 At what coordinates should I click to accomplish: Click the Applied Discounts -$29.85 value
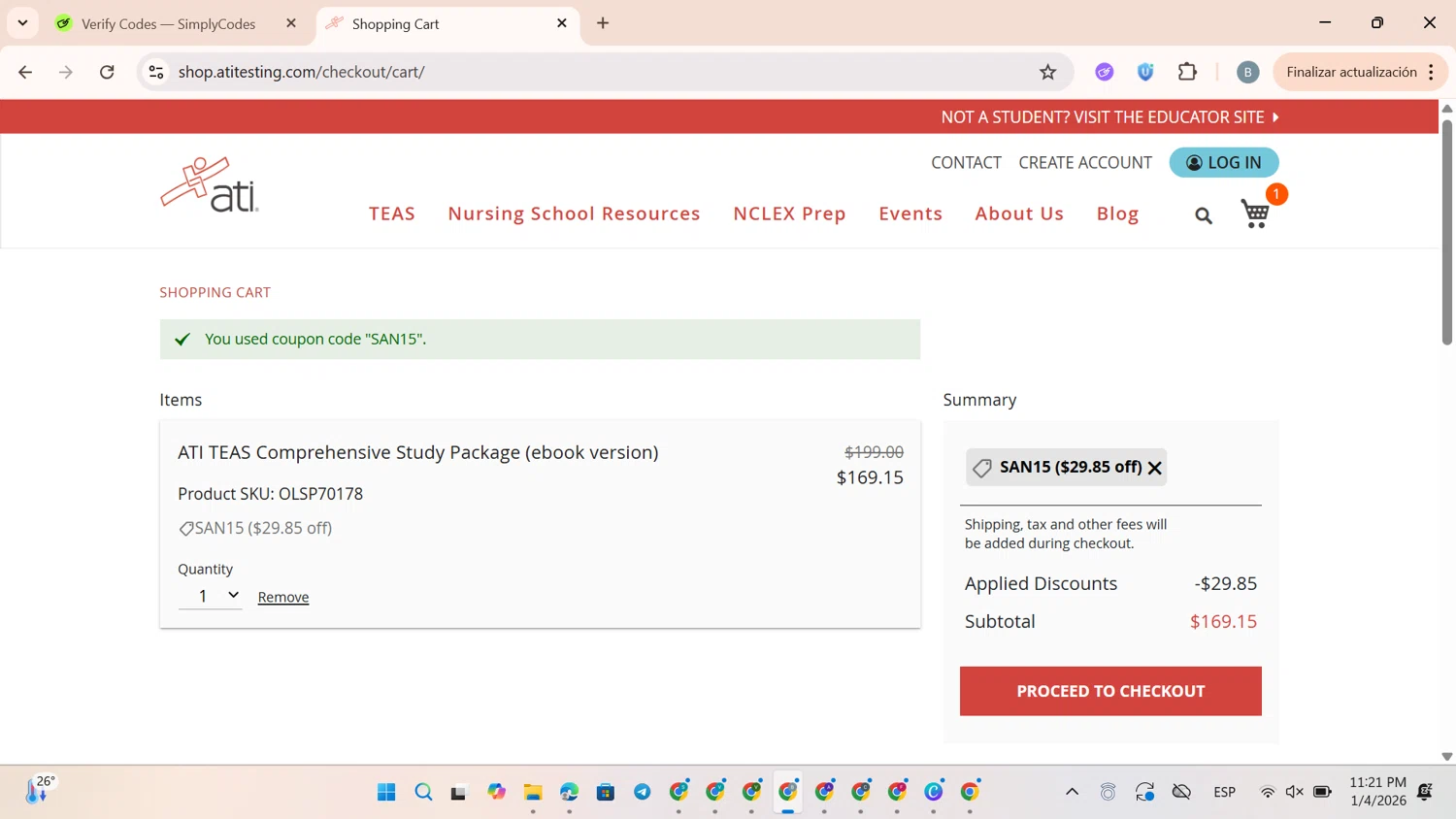[1225, 583]
